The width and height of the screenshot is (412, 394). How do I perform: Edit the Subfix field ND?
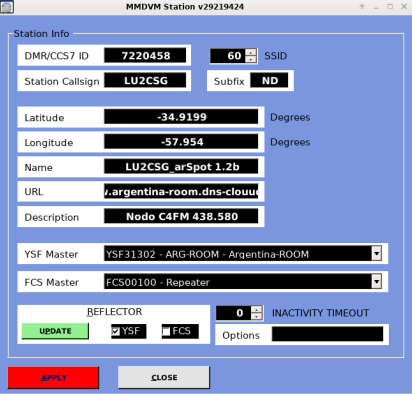tap(269, 80)
